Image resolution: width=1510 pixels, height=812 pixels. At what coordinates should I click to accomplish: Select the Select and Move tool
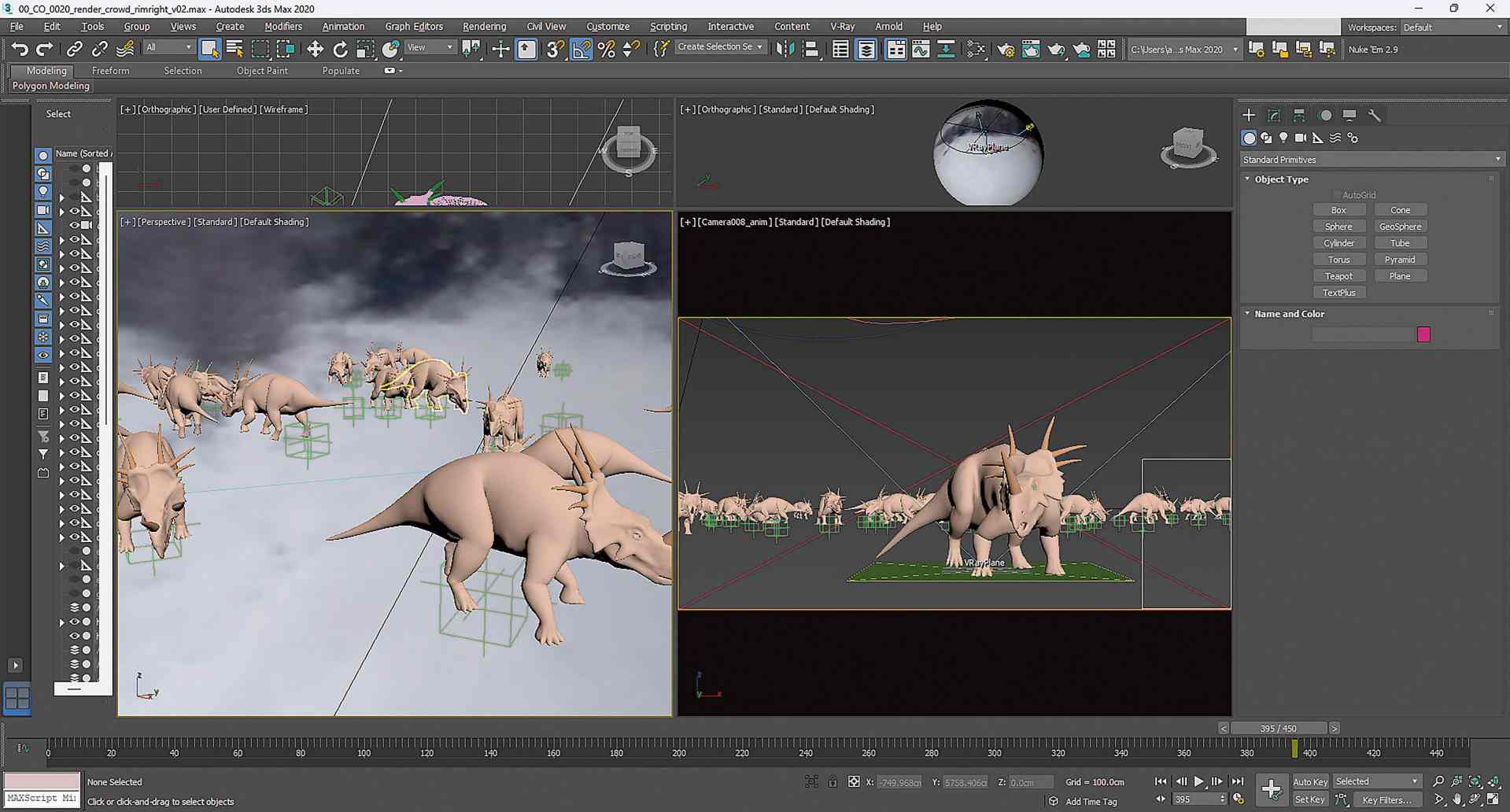[315, 49]
